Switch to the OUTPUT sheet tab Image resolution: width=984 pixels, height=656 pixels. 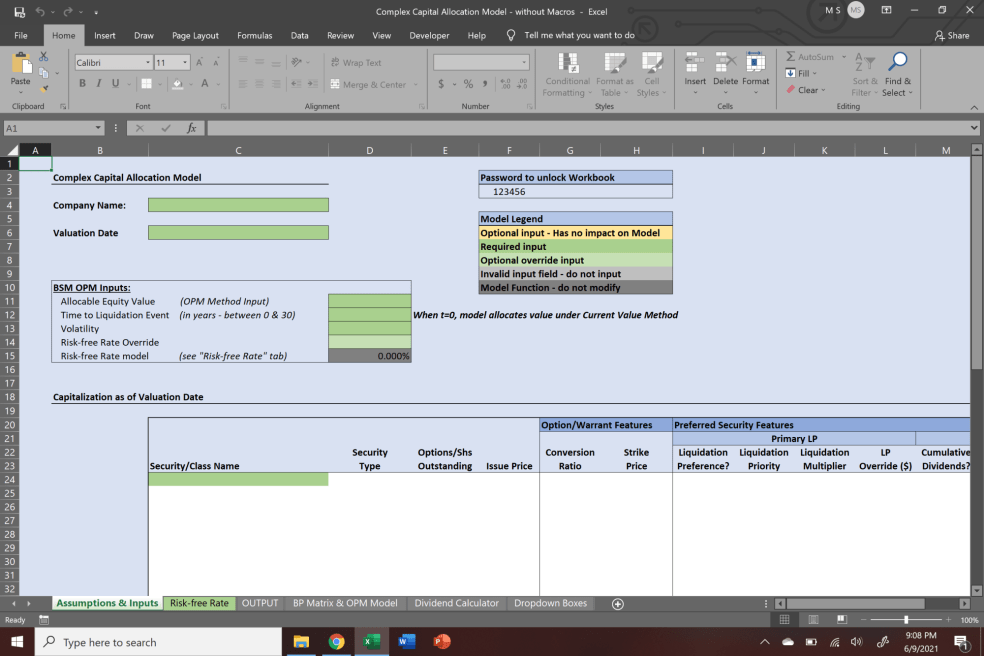click(259, 604)
